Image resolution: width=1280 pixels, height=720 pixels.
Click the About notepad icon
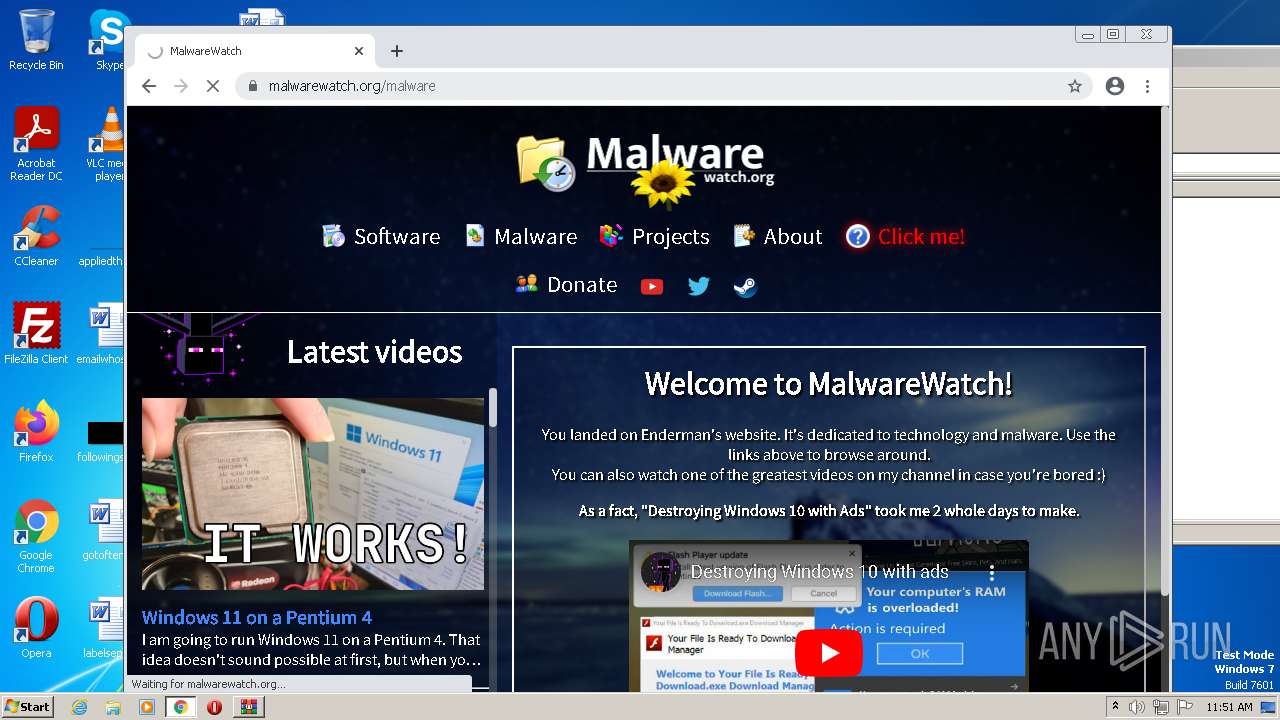743,236
